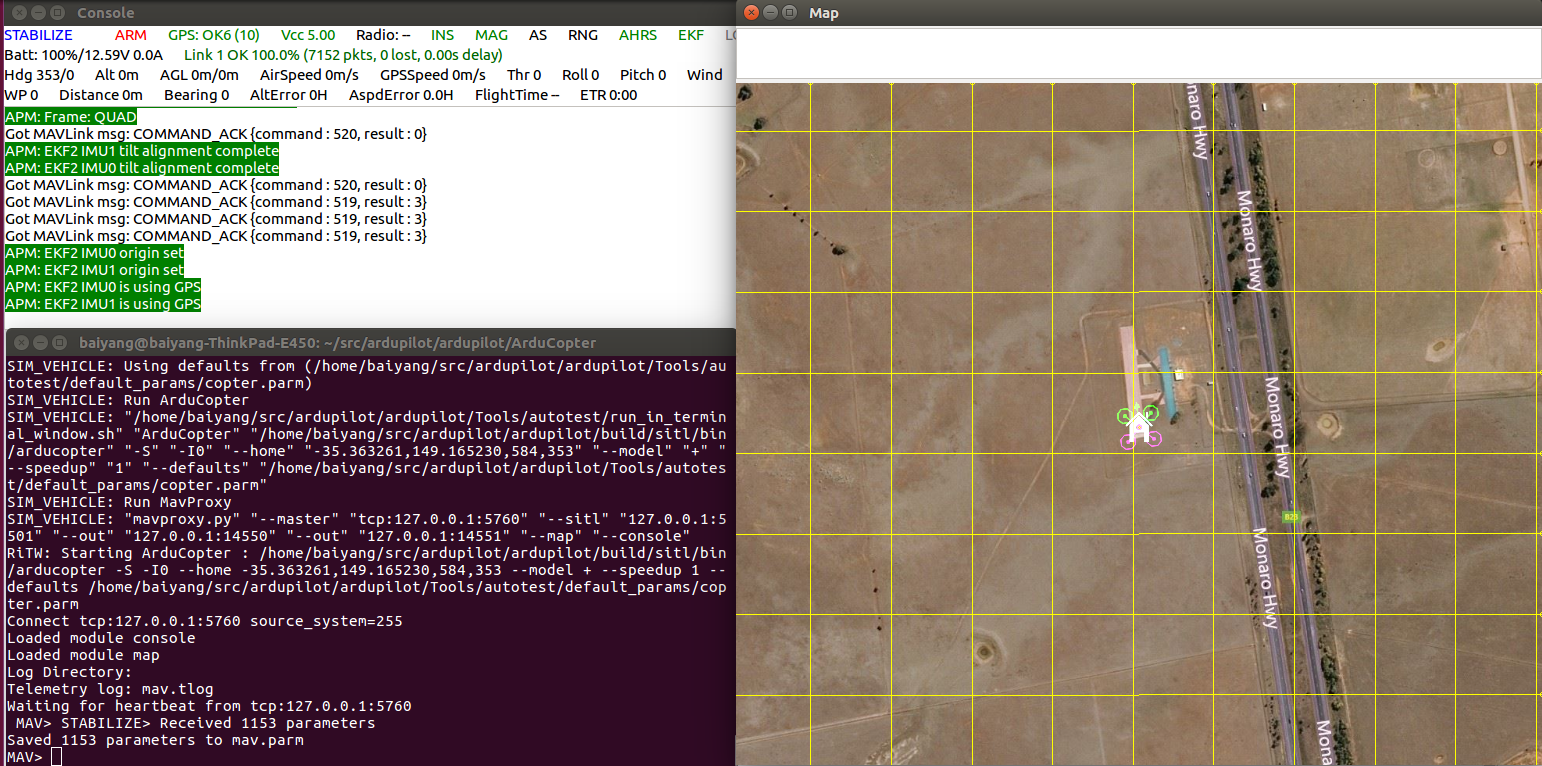The image size is (1542, 766).
Task: Click the Thr 0 throttle value
Action: (x=524, y=75)
